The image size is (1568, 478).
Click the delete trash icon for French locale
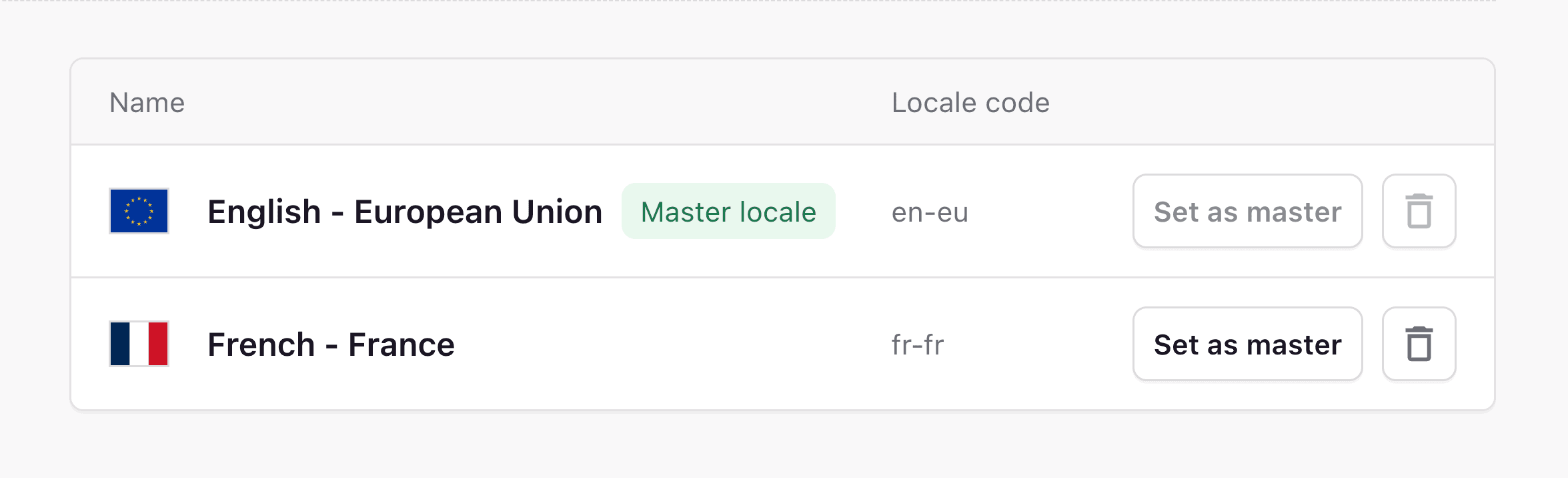(1419, 344)
